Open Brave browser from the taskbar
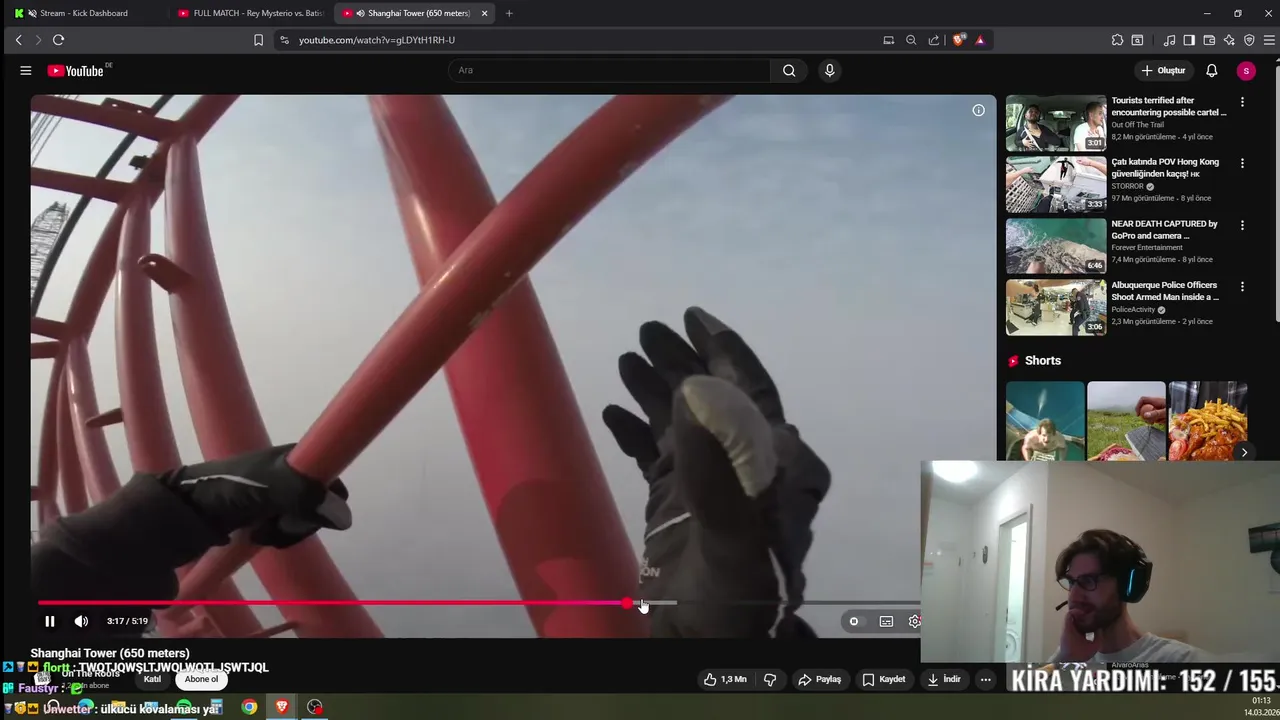Screen dimensions: 1280x720 [x=282, y=707]
